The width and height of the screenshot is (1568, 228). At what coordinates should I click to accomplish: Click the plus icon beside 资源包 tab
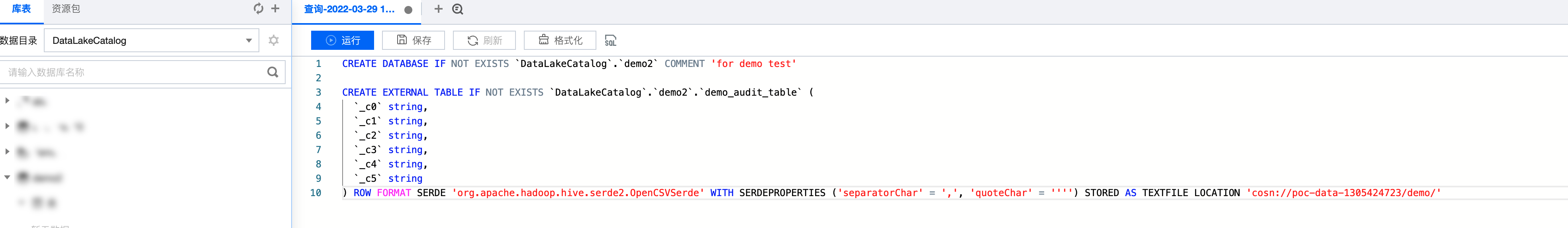click(275, 8)
